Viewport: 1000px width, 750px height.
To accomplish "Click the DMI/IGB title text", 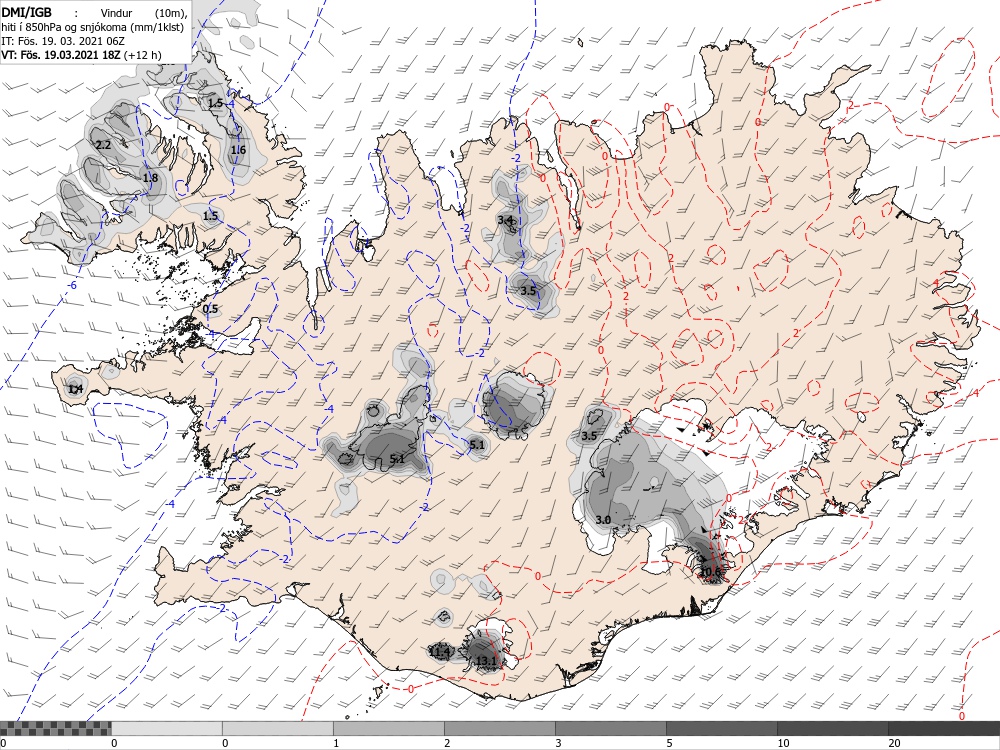I will 27,12.
